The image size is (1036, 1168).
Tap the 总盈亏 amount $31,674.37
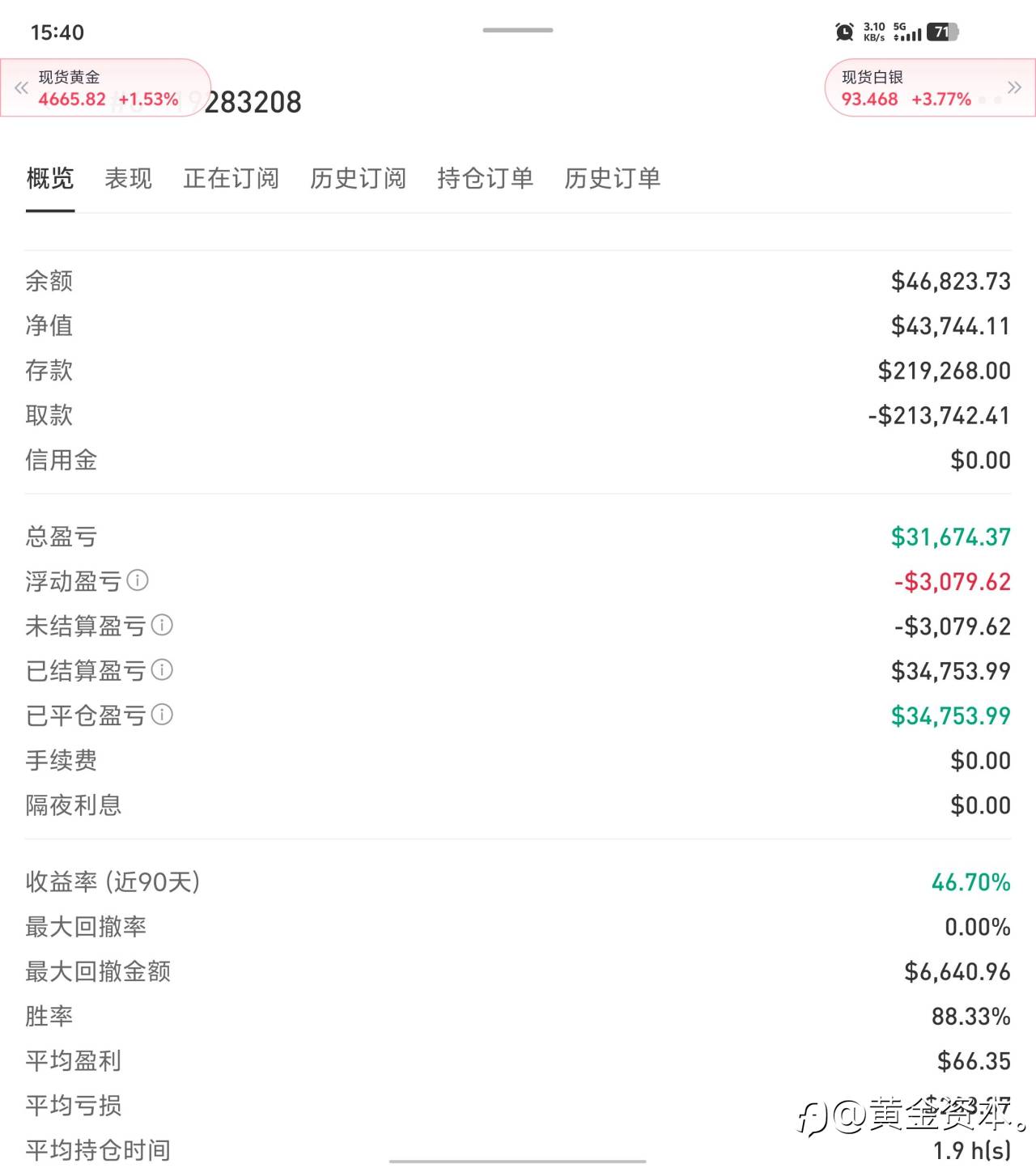pyautogui.click(x=950, y=537)
